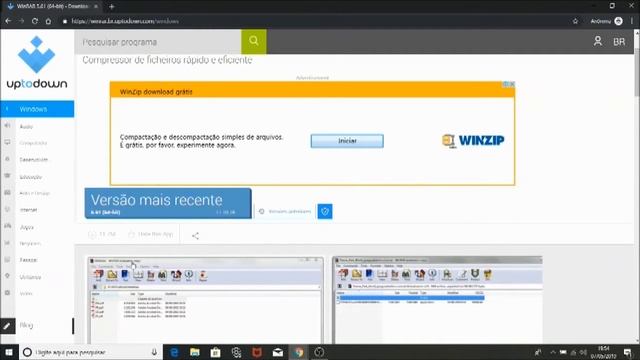Focus the Pesquisar programa search field

pyautogui.click(x=158, y=42)
